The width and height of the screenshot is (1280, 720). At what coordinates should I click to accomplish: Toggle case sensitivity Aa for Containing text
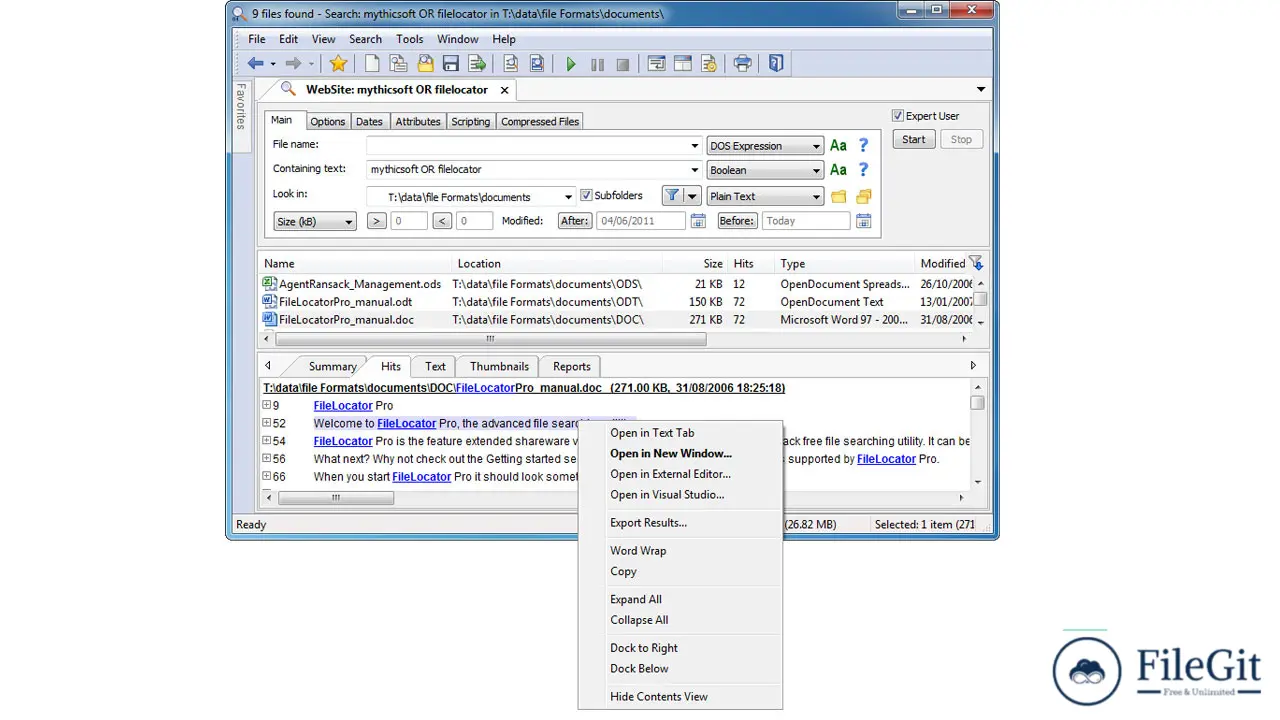coord(838,170)
